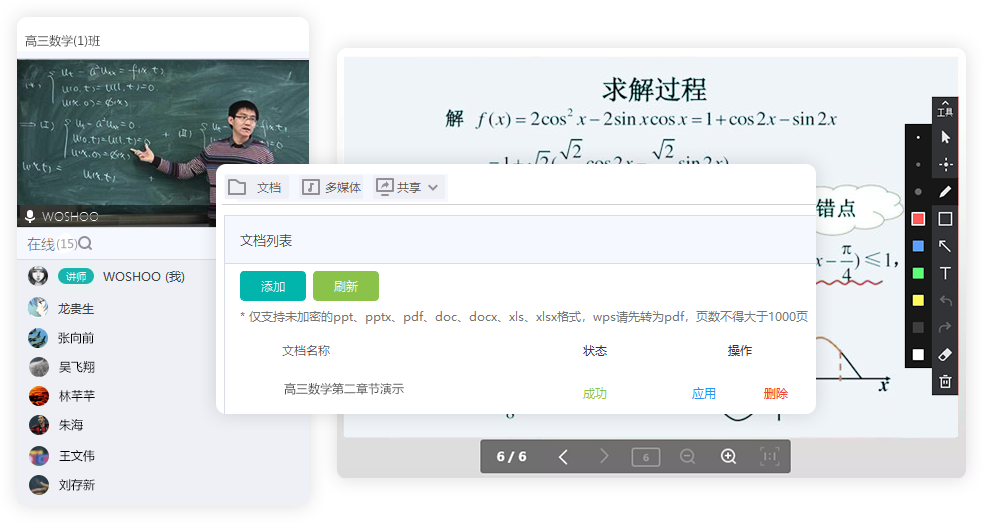Go to previous slide page
983x523 pixels.
coord(563,457)
